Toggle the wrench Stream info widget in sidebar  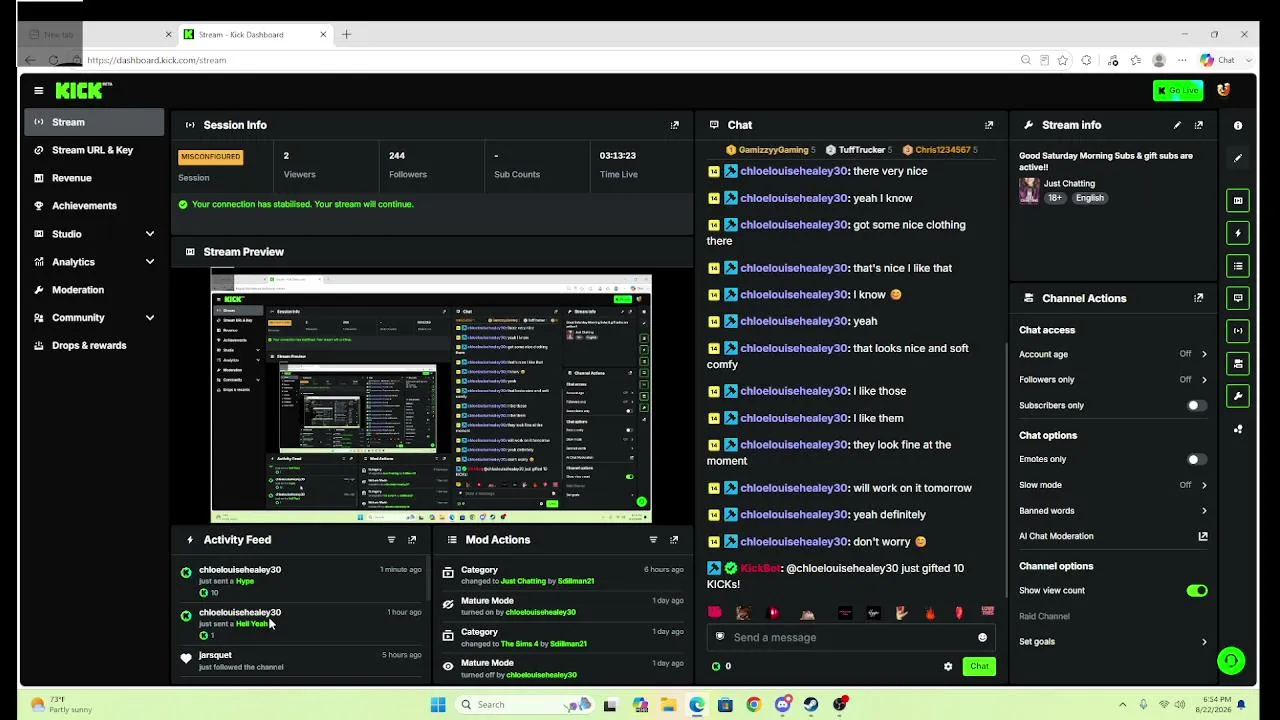click(1238, 396)
